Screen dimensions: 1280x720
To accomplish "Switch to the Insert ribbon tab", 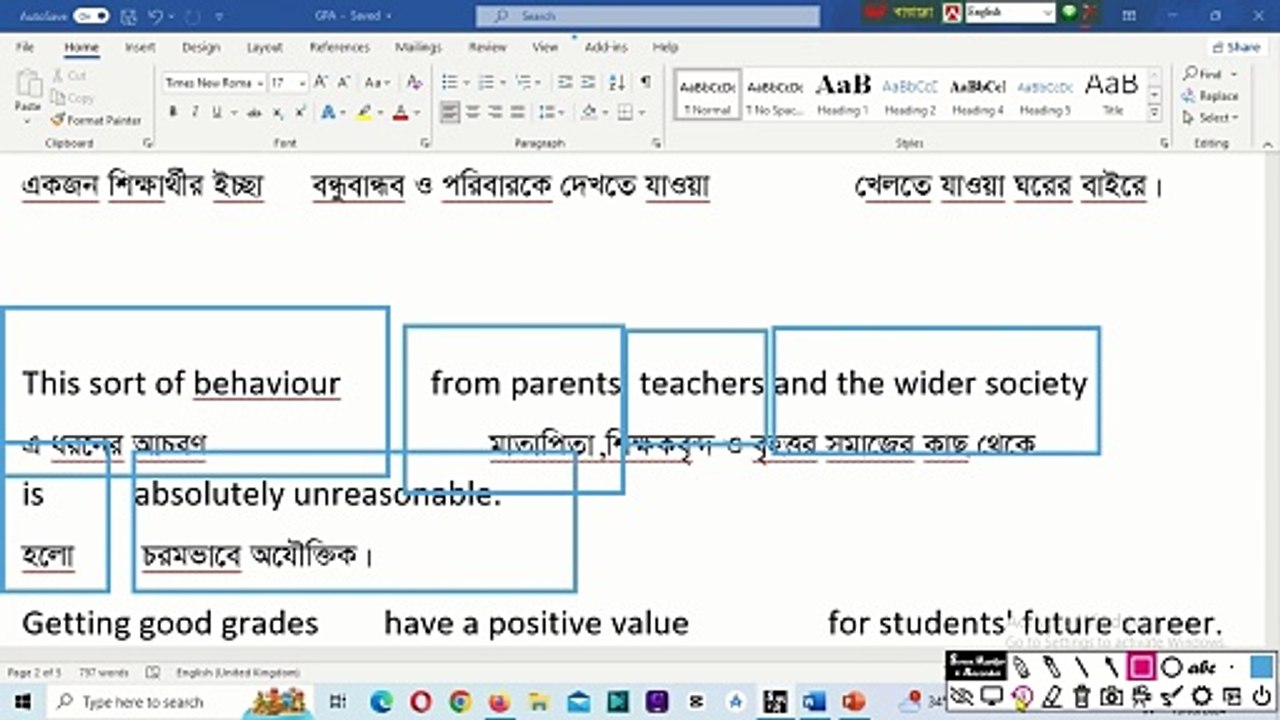I will tap(140, 47).
